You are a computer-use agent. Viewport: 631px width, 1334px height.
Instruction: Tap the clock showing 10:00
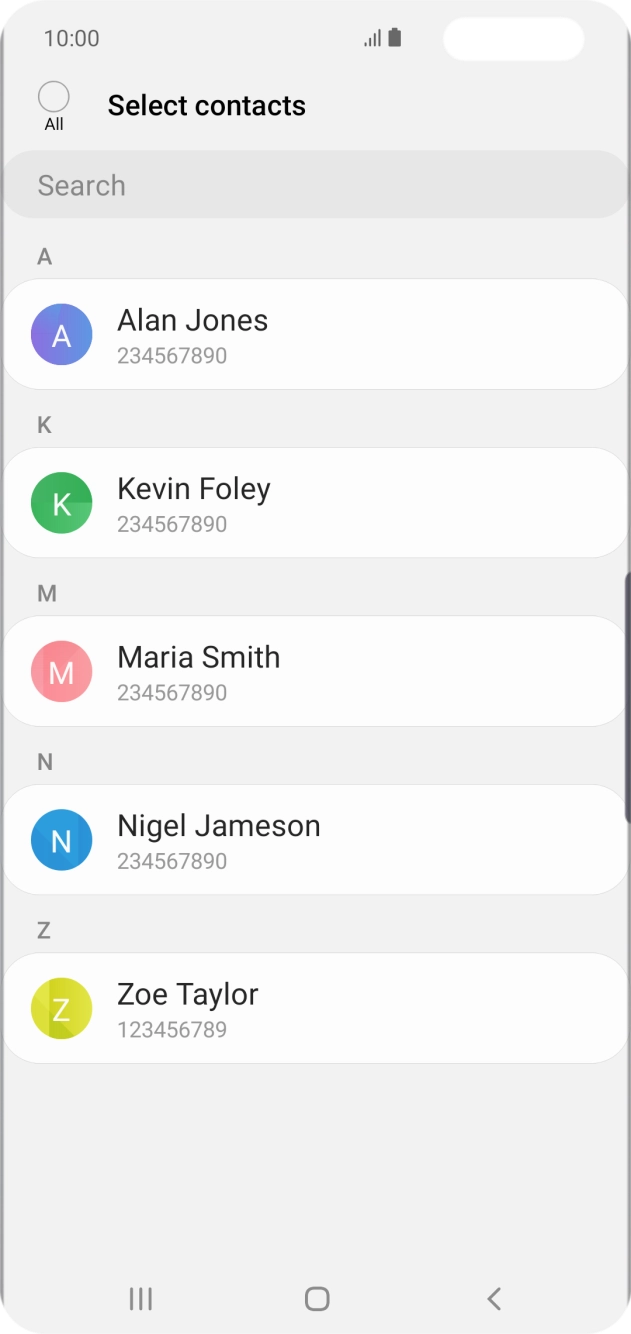click(72, 39)
